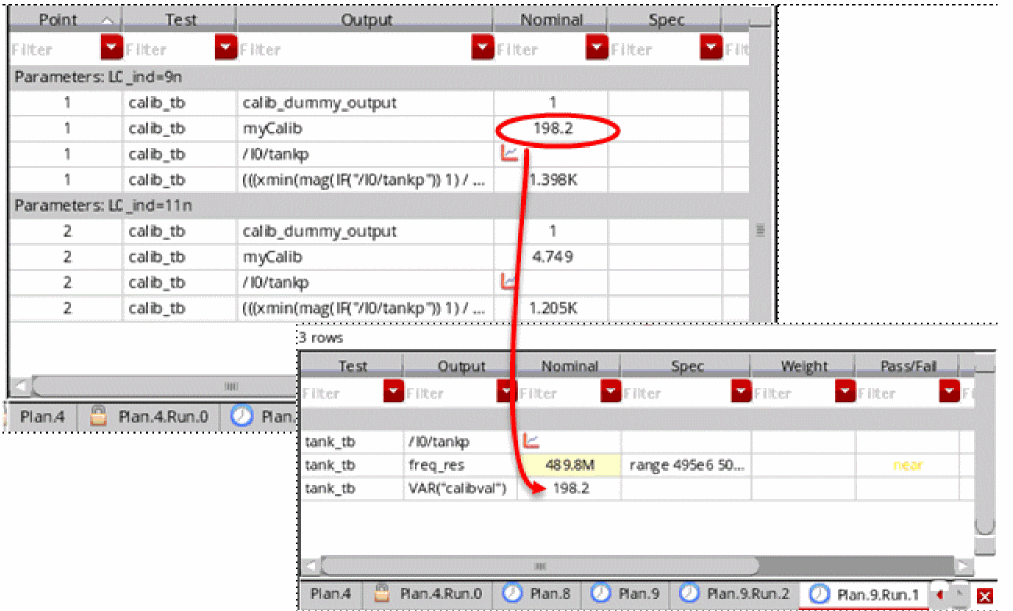The image size is (1013, 611).
Task: Select the 'near' pass/fail cell
Action: (908, 465)
